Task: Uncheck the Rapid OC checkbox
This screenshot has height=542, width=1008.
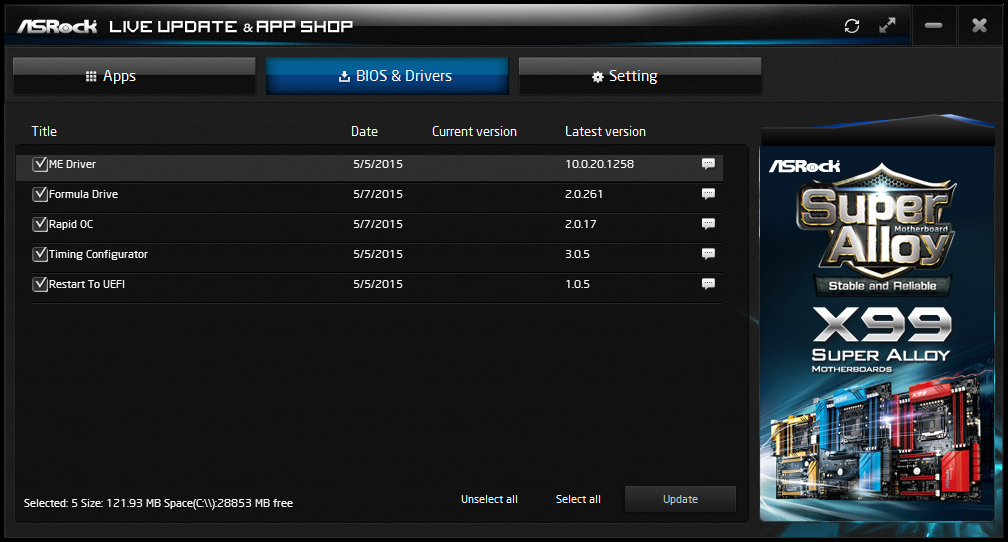Action: coord(40,224)
